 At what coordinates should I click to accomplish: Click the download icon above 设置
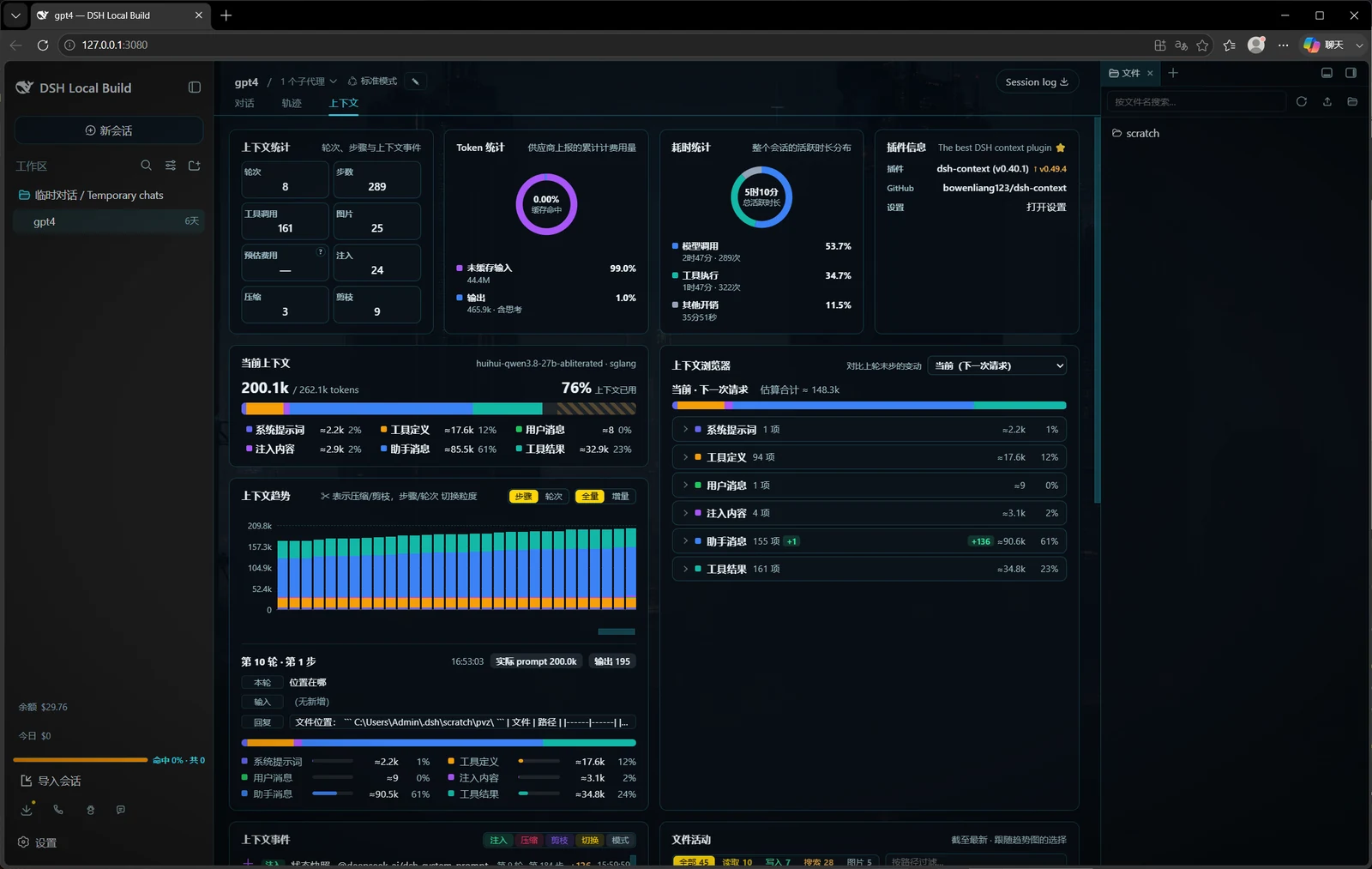point(27,809)
